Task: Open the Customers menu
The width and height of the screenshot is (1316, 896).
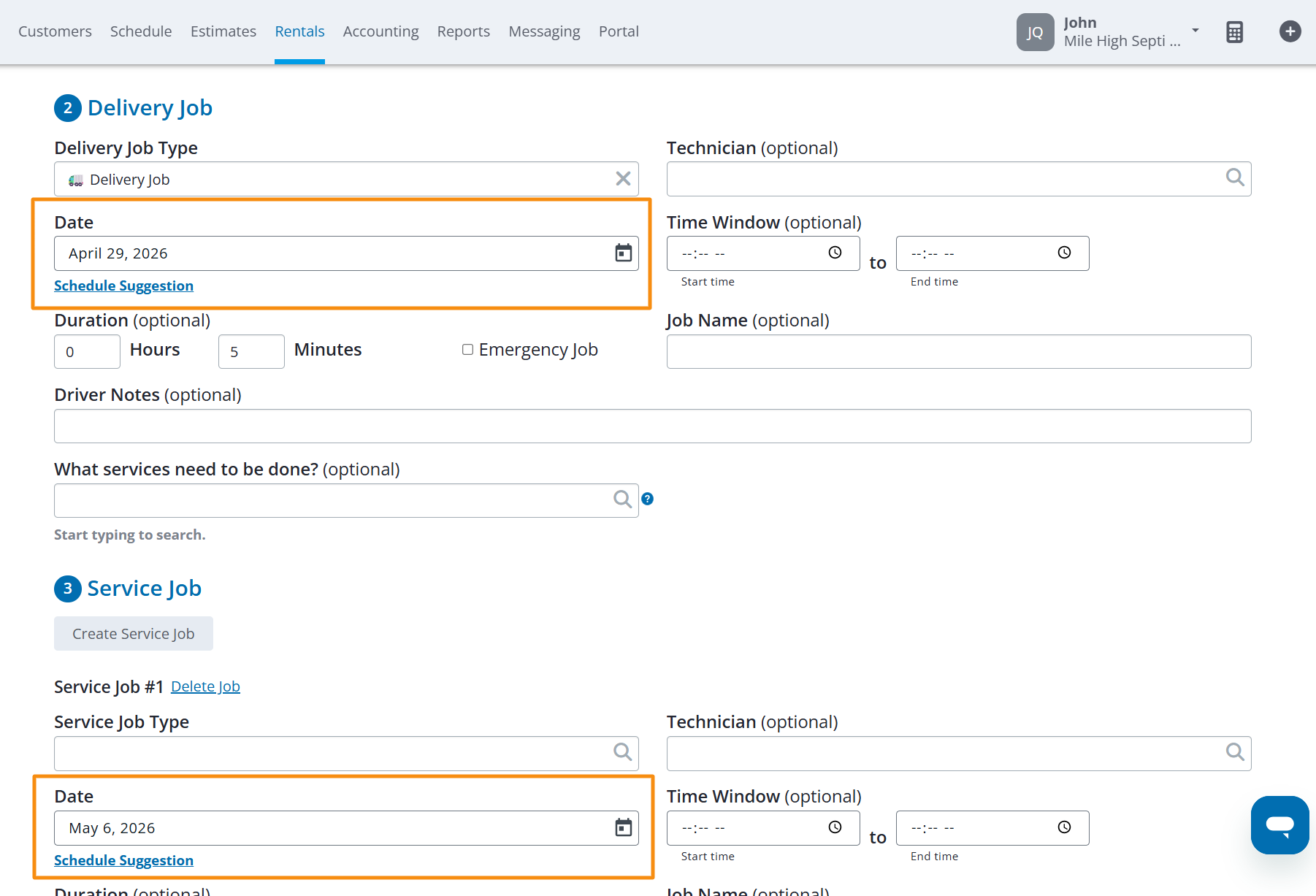Action: pos(55,31)
